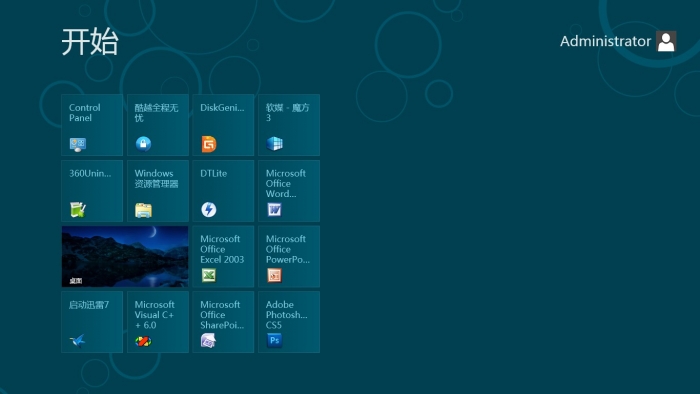Open Microsoft Visual C++ 6.0 tile
This screenshot has width=700, height=394.
[x=158, y=322]
